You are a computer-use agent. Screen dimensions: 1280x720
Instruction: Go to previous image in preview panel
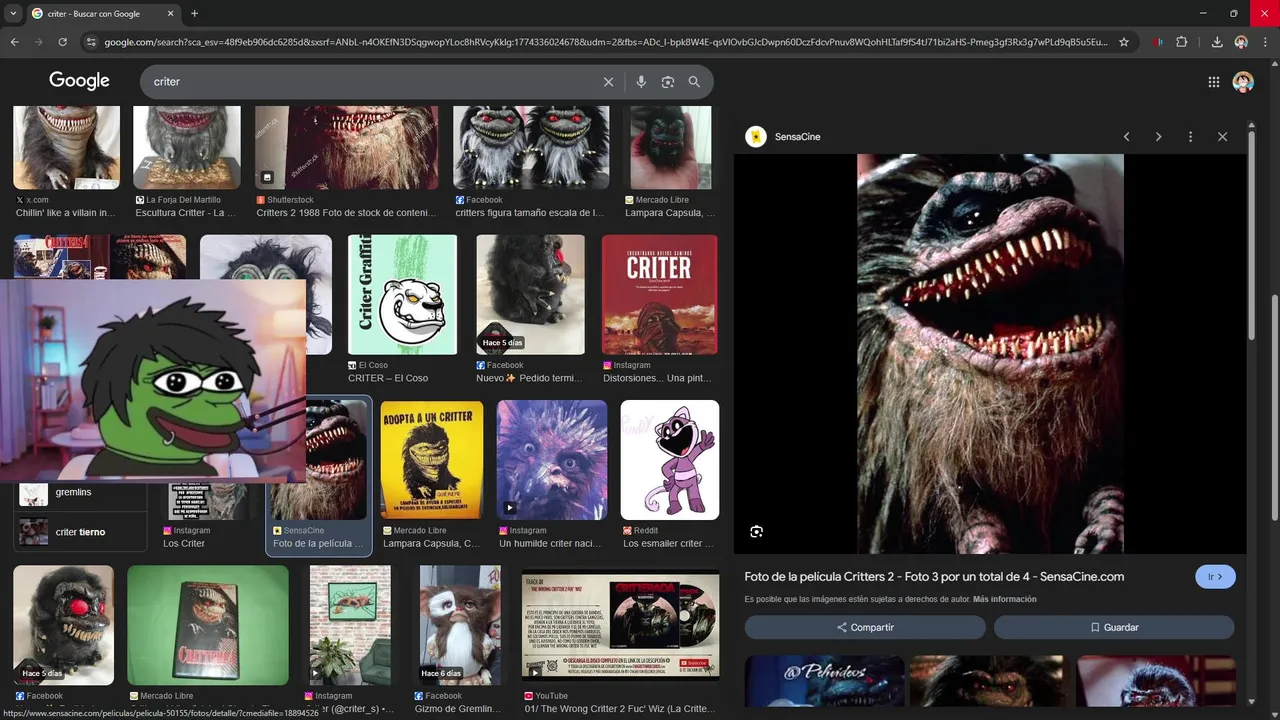pos(1126,137)
